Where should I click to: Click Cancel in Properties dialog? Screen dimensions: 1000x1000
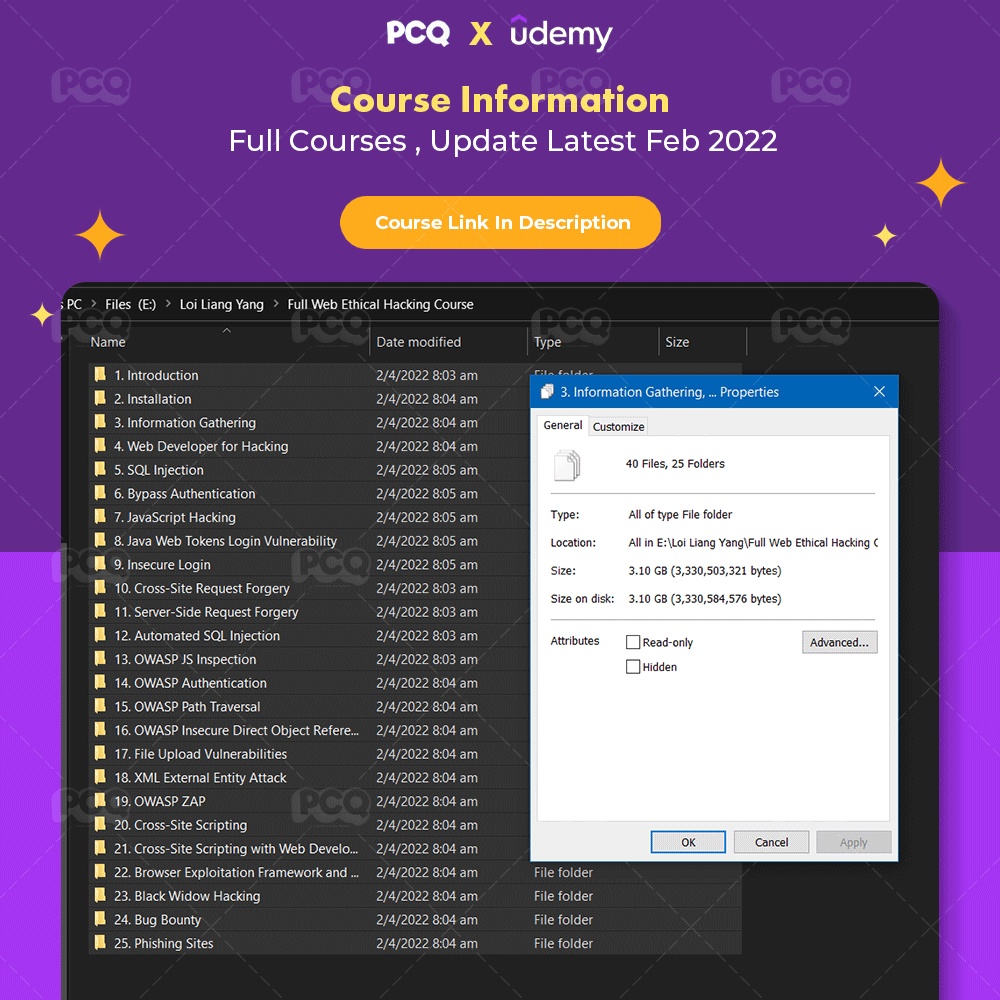(771, 842)
